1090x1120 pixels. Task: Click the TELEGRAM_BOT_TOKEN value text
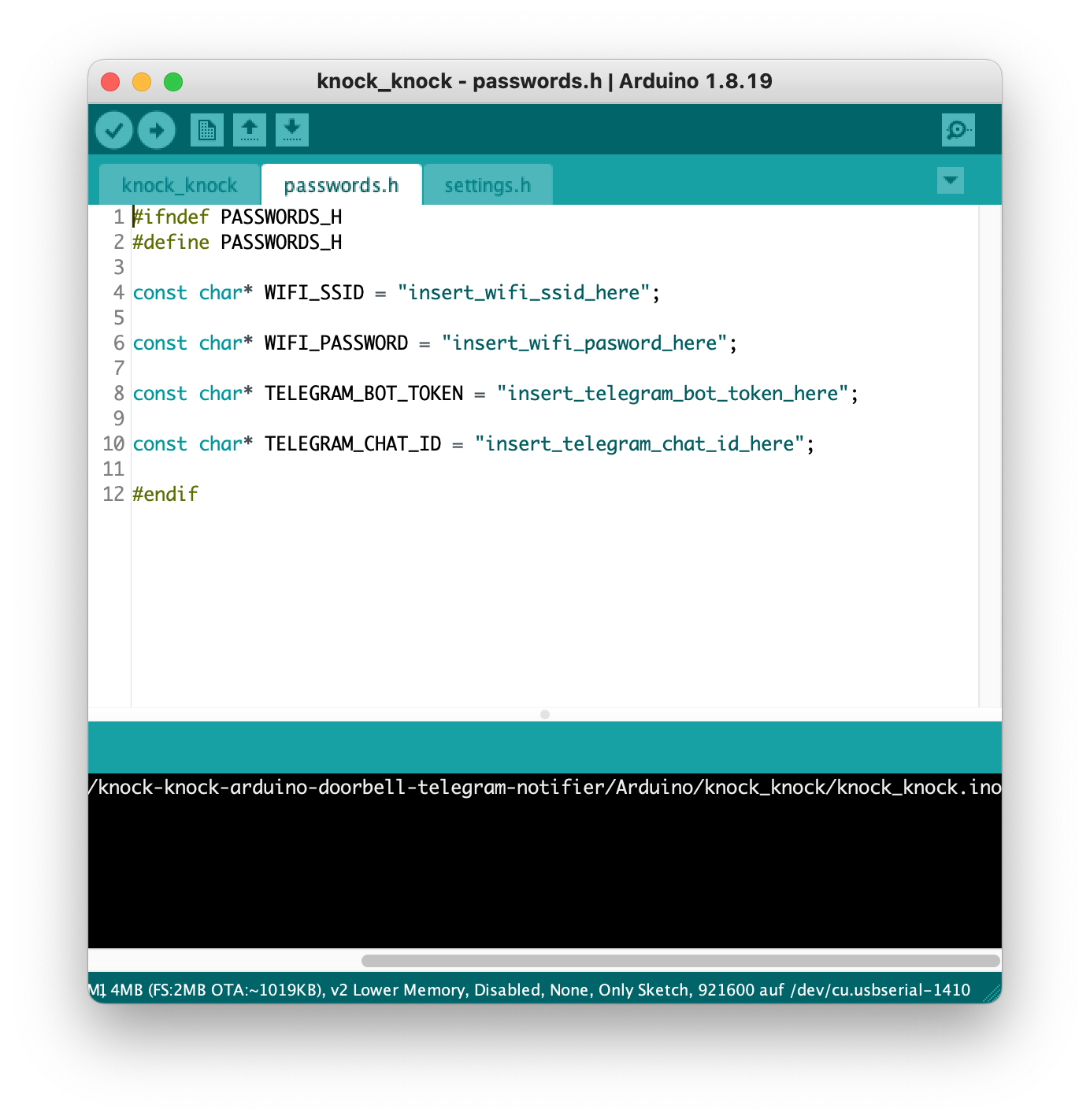point(673,393)
